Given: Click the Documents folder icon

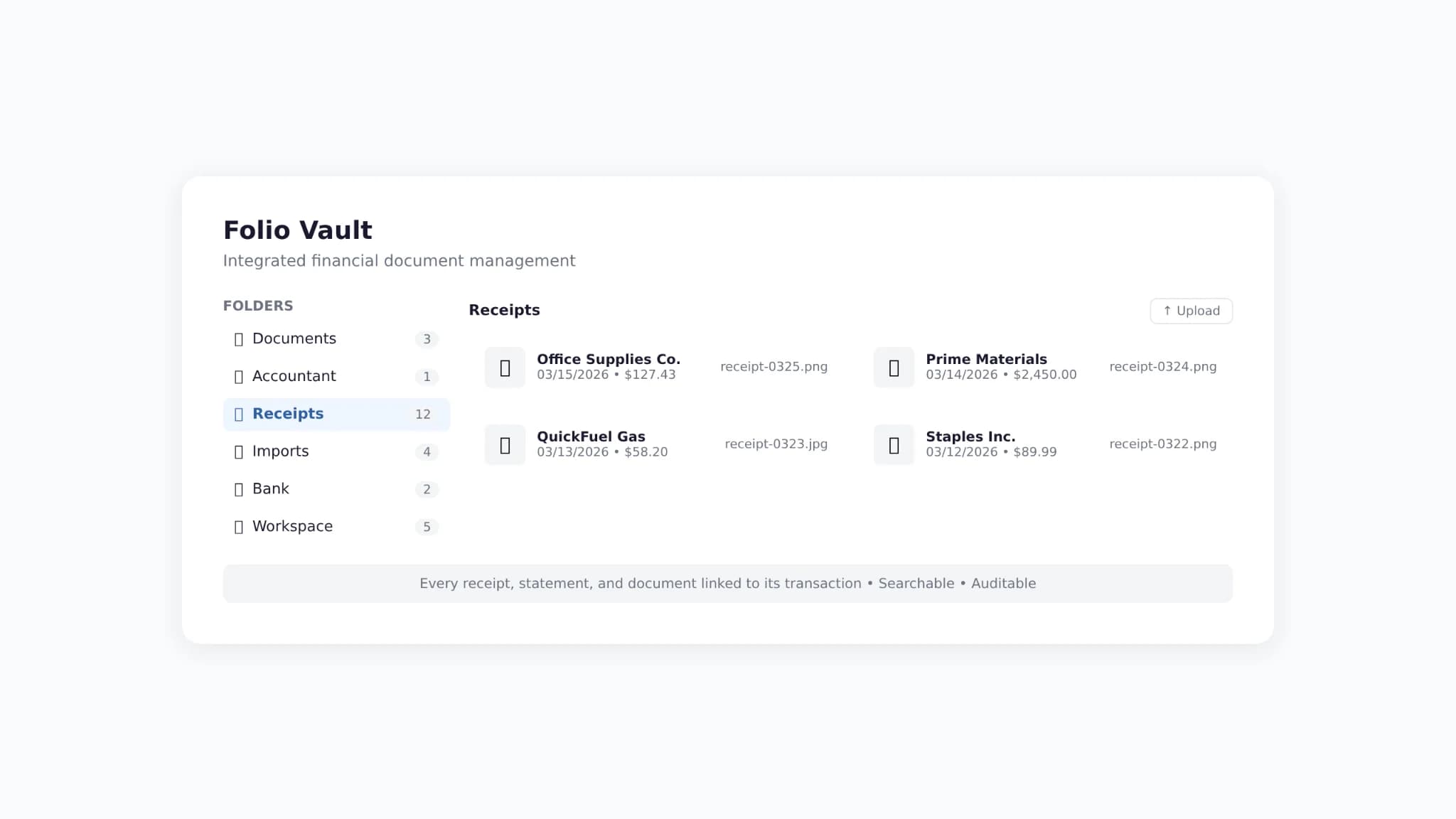Looking at the screenshot, I should coord(239,339).
